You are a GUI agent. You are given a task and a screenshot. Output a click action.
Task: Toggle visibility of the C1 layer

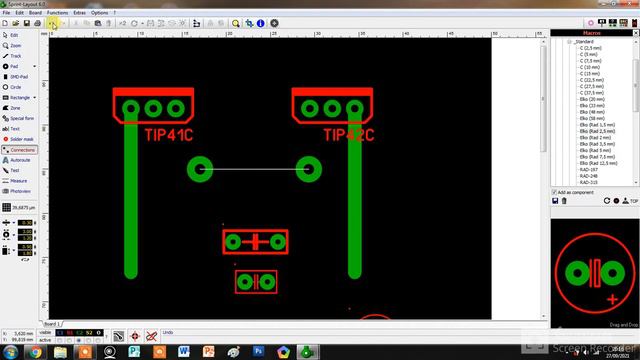(x=60, y=333)
